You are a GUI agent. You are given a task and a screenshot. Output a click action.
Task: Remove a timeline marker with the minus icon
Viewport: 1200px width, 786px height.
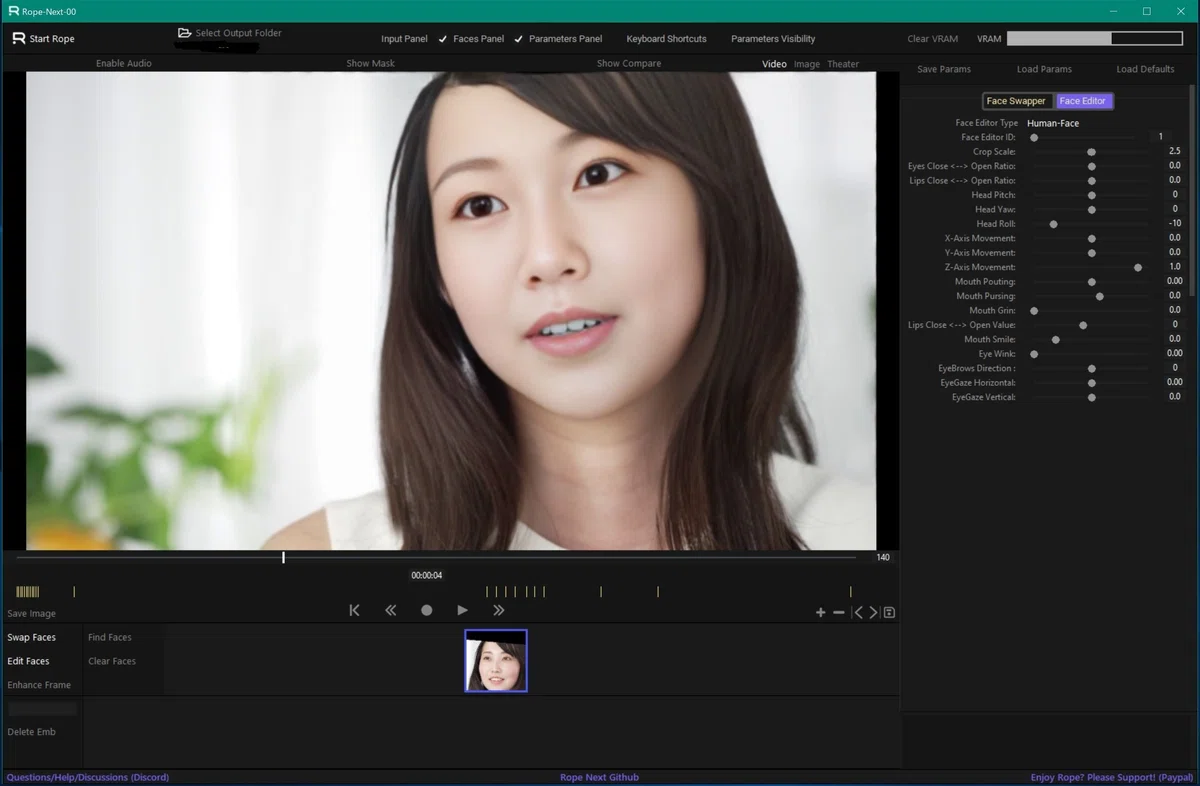click(x=839, y=612)
